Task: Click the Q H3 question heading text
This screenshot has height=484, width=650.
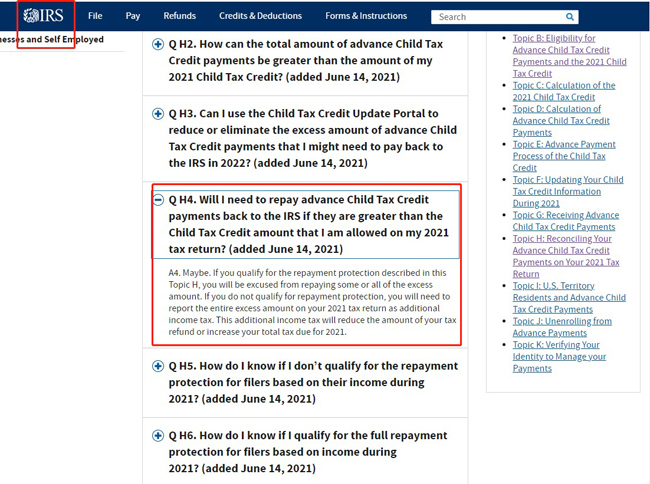Action: coord(313,138)
